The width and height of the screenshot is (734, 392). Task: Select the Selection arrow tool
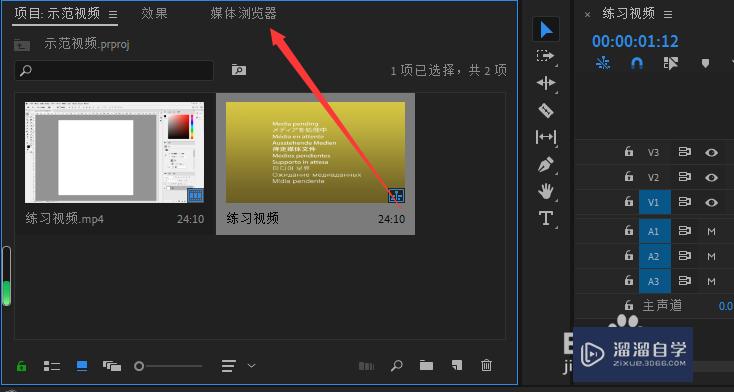tap(546, 30)
